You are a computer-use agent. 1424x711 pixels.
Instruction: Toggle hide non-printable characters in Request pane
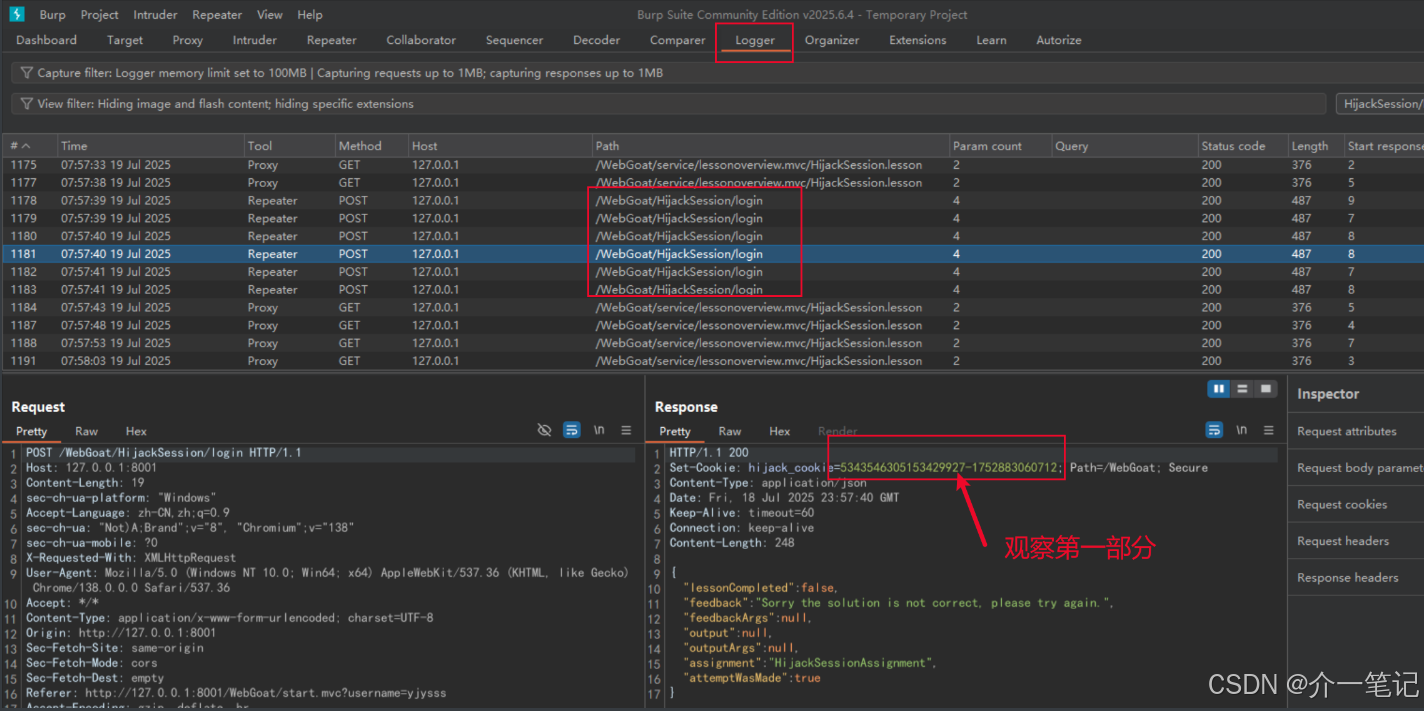pyautogui.click(x=544, y=430)
